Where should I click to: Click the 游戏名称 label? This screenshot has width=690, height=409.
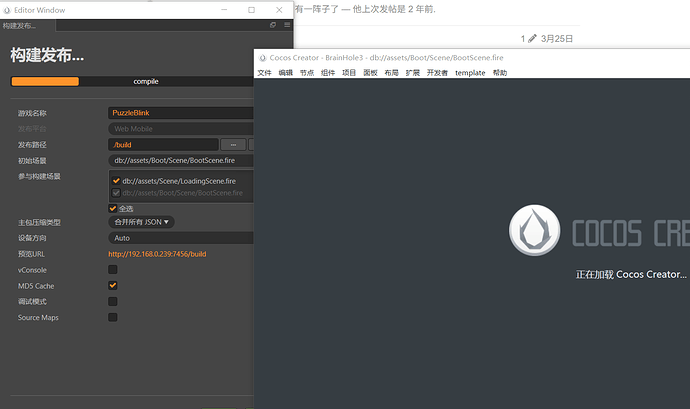(32, 113)
